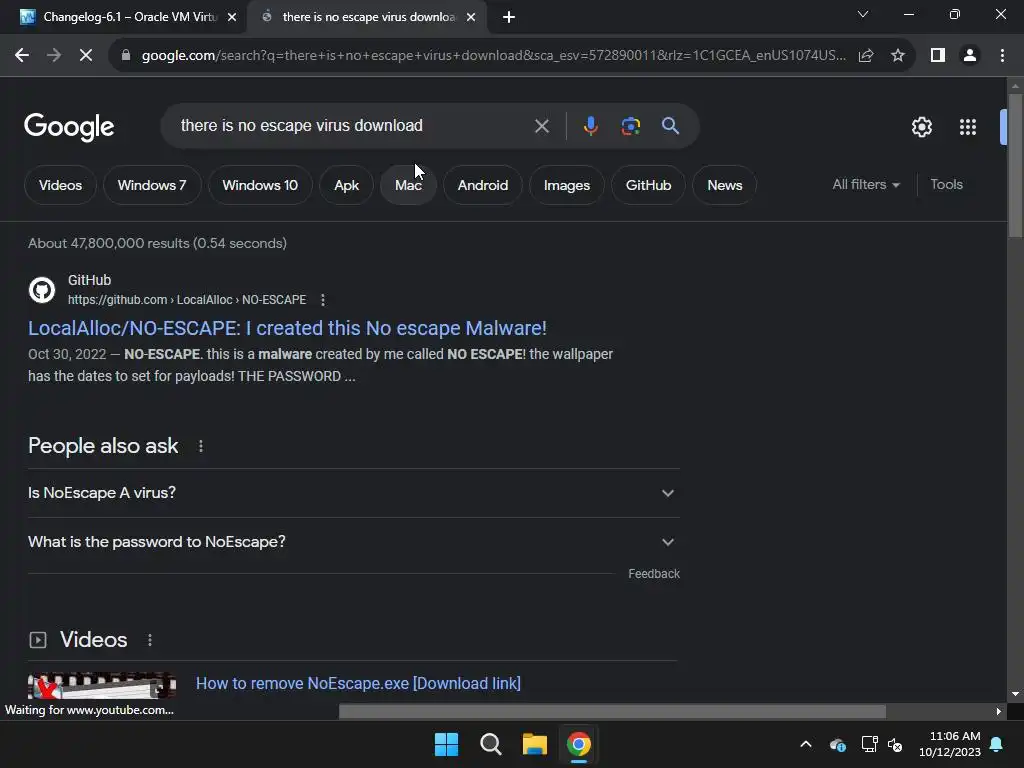The width and height of the screenshot is (1024, 768).
Task: Stop loading the page with X button
Action: tap(86, 56)
